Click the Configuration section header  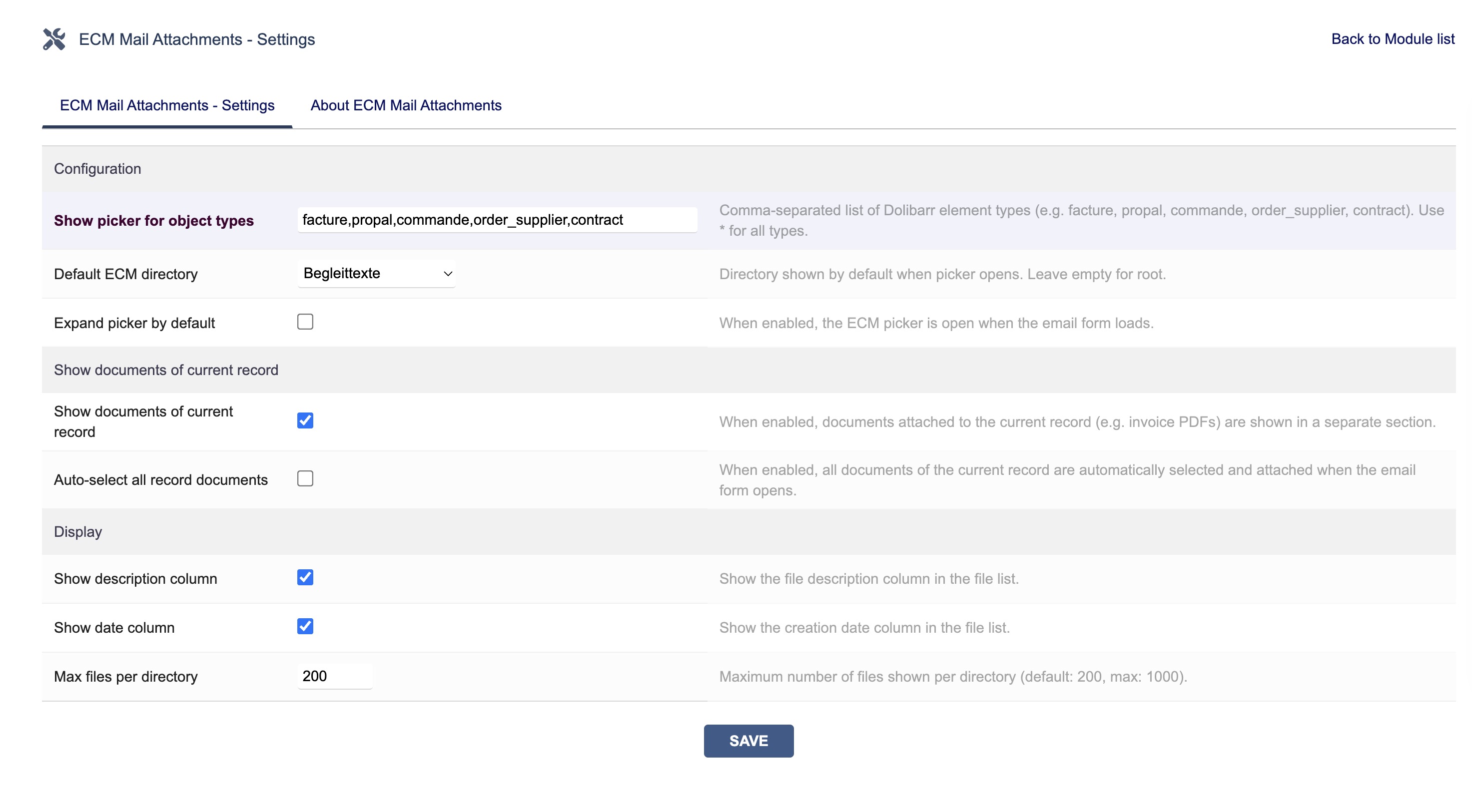click(98, 169)
